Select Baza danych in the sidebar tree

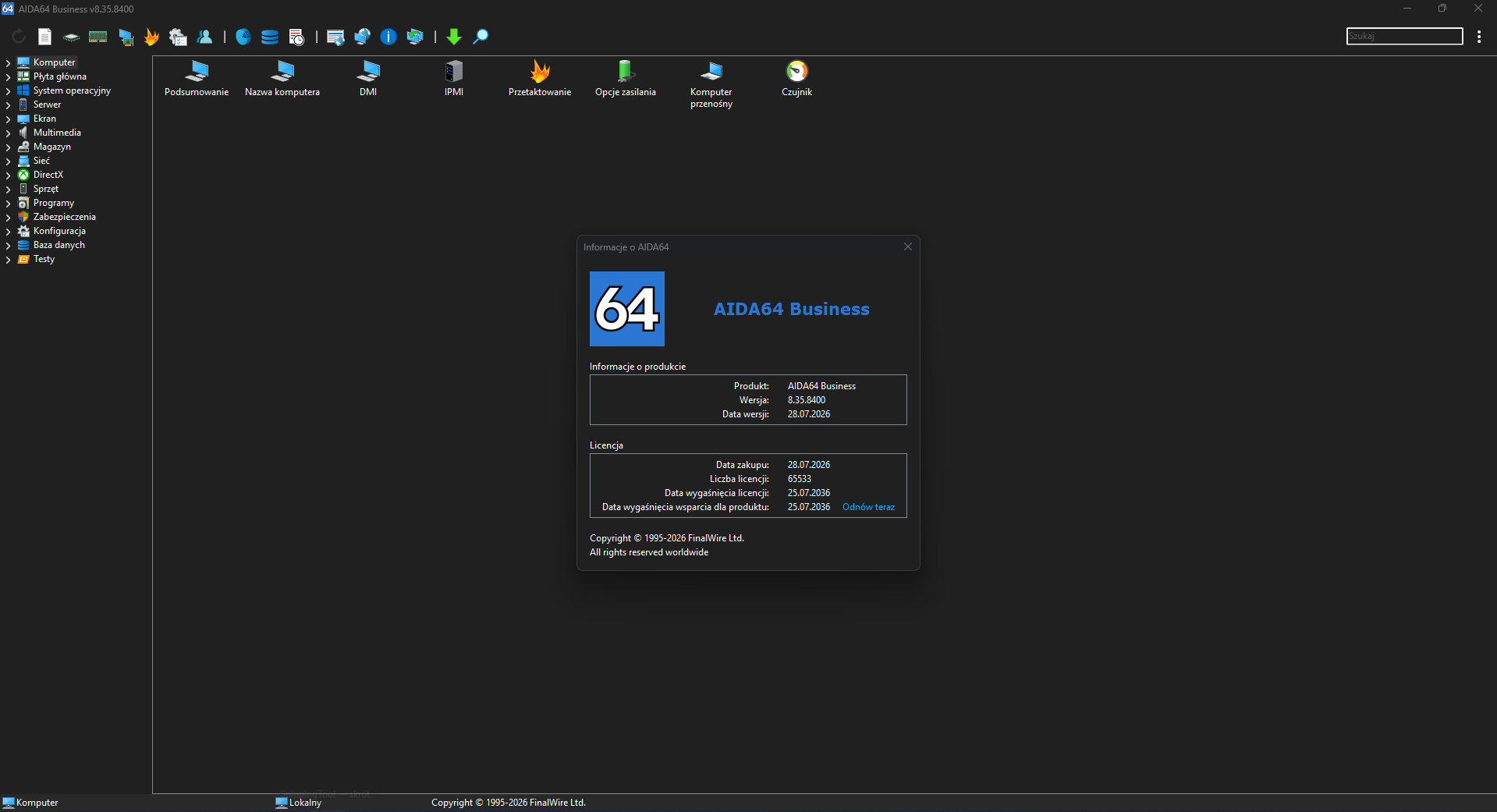click(59, 245)
